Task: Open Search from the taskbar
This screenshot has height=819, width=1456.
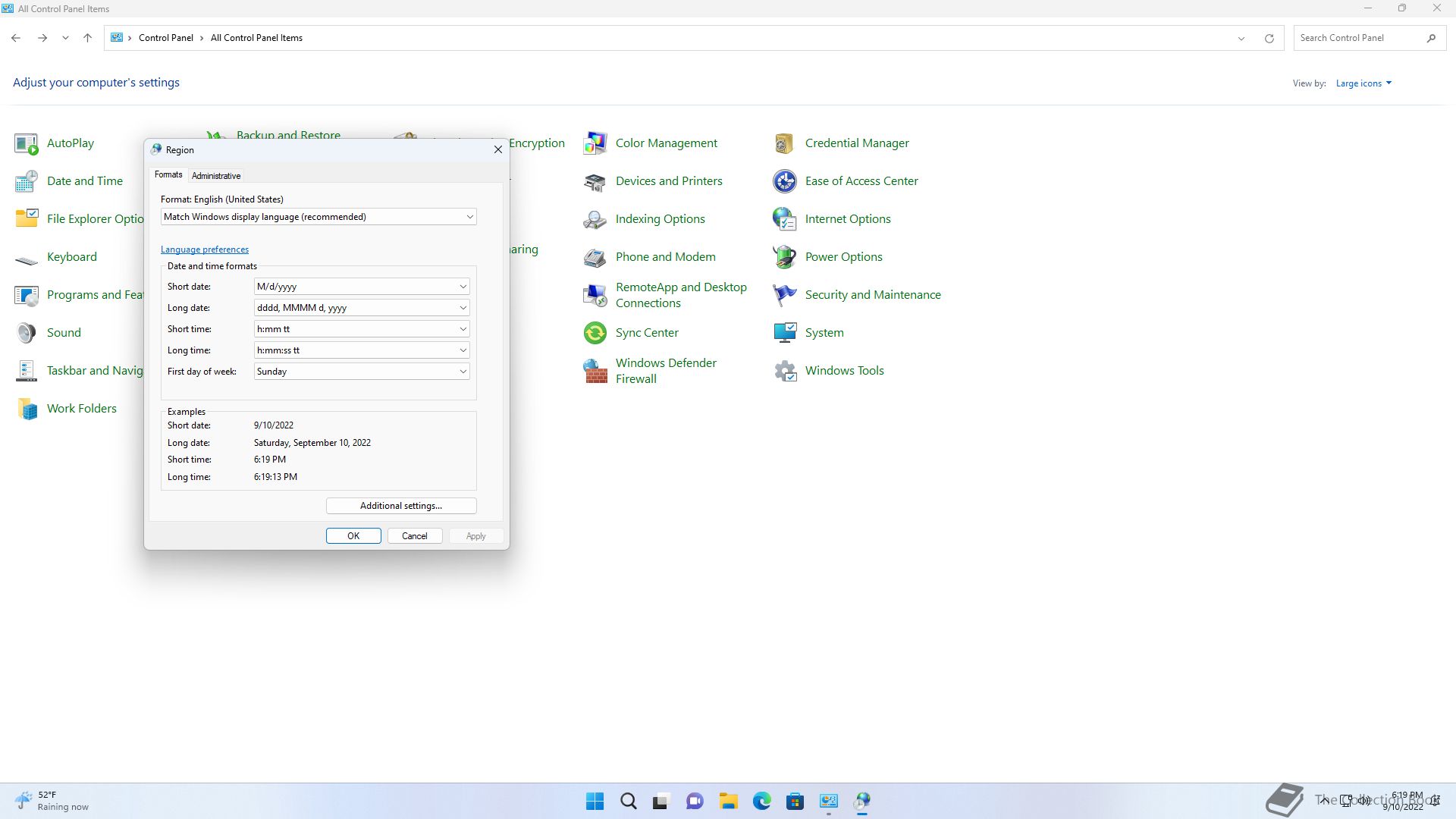Action: pos(629,801)
